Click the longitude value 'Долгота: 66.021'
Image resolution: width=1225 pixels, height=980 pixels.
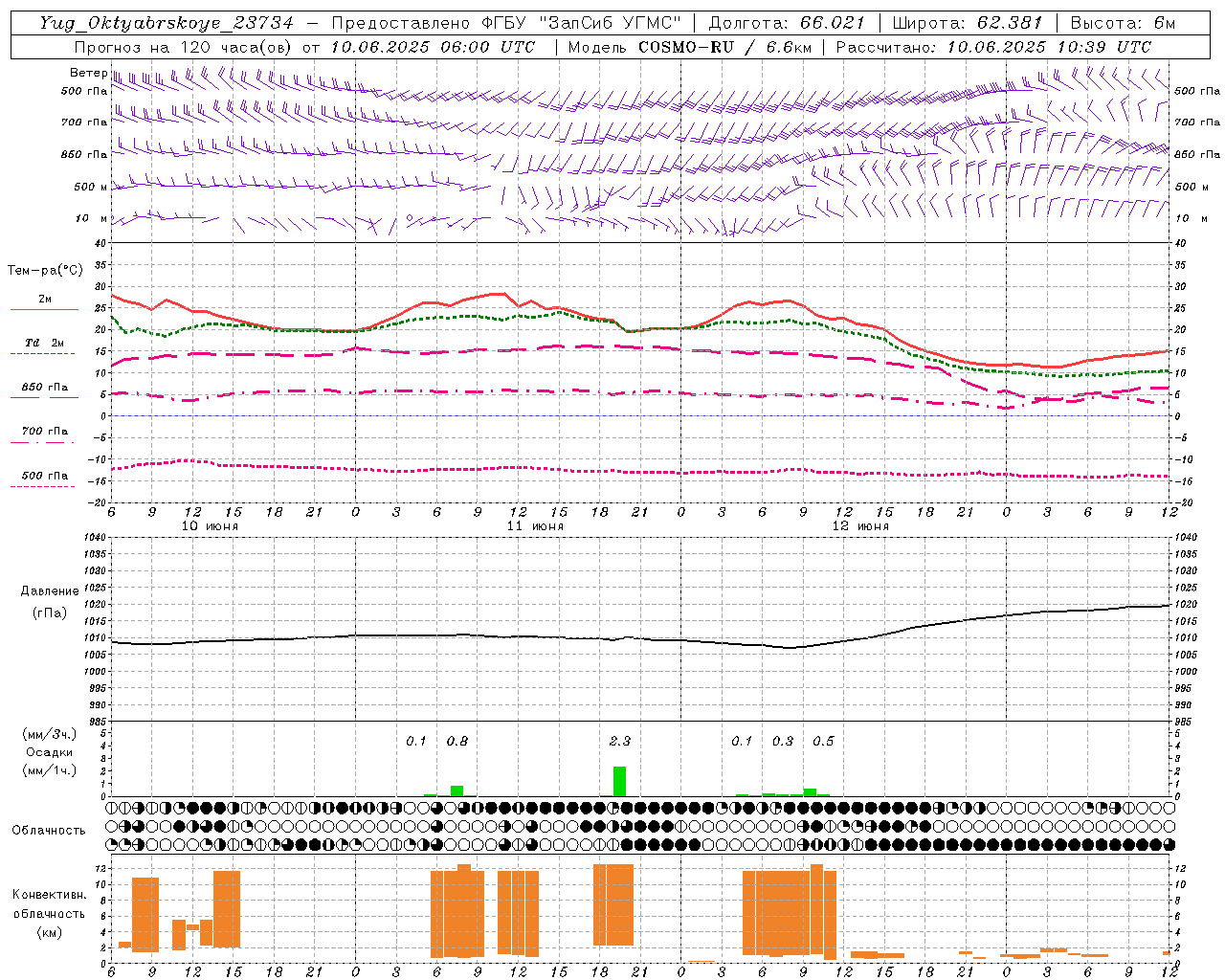pos(787,23)
